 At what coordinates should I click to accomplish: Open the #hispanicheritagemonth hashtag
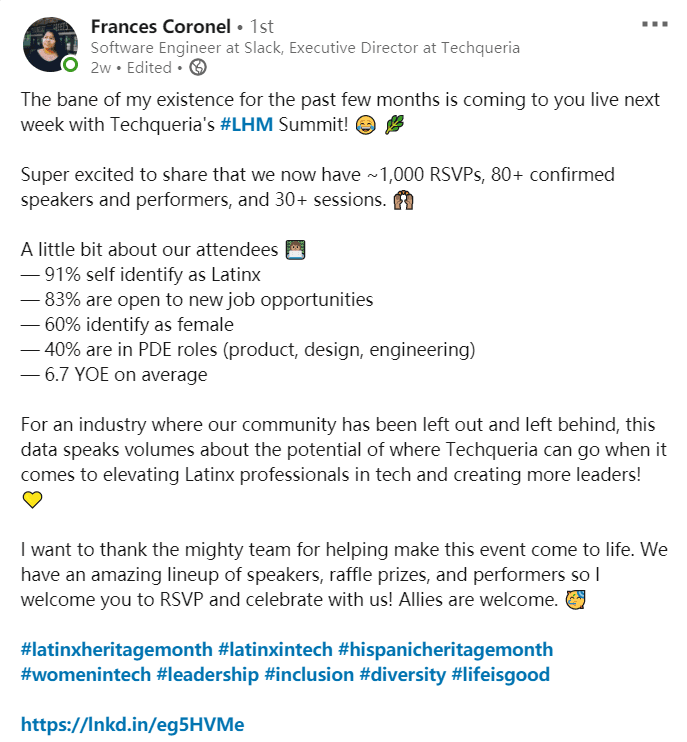445,649
